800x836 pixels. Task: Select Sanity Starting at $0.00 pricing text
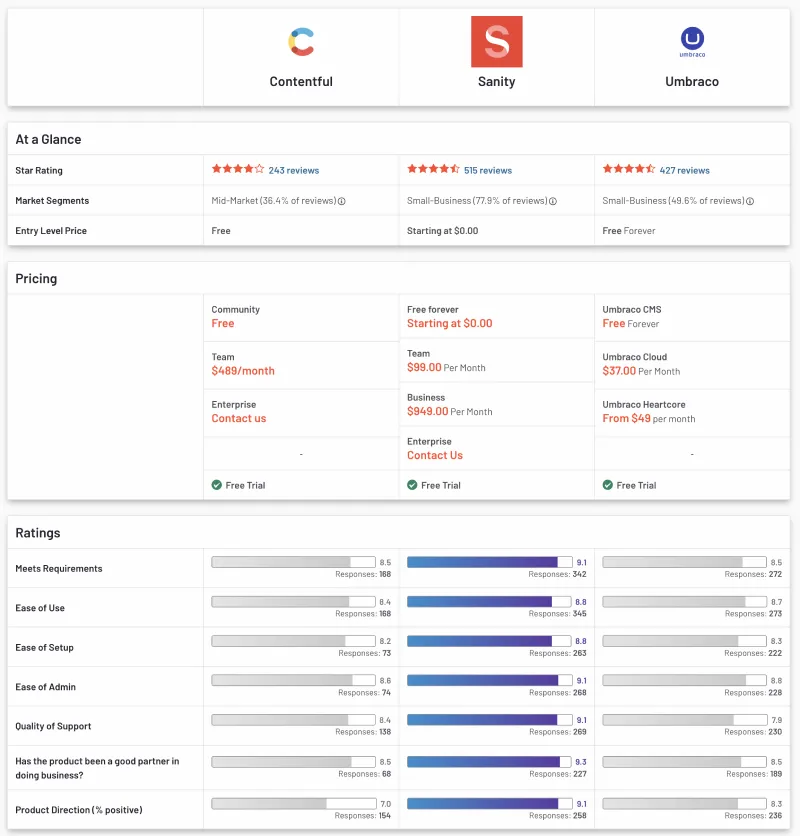(450, 324)
